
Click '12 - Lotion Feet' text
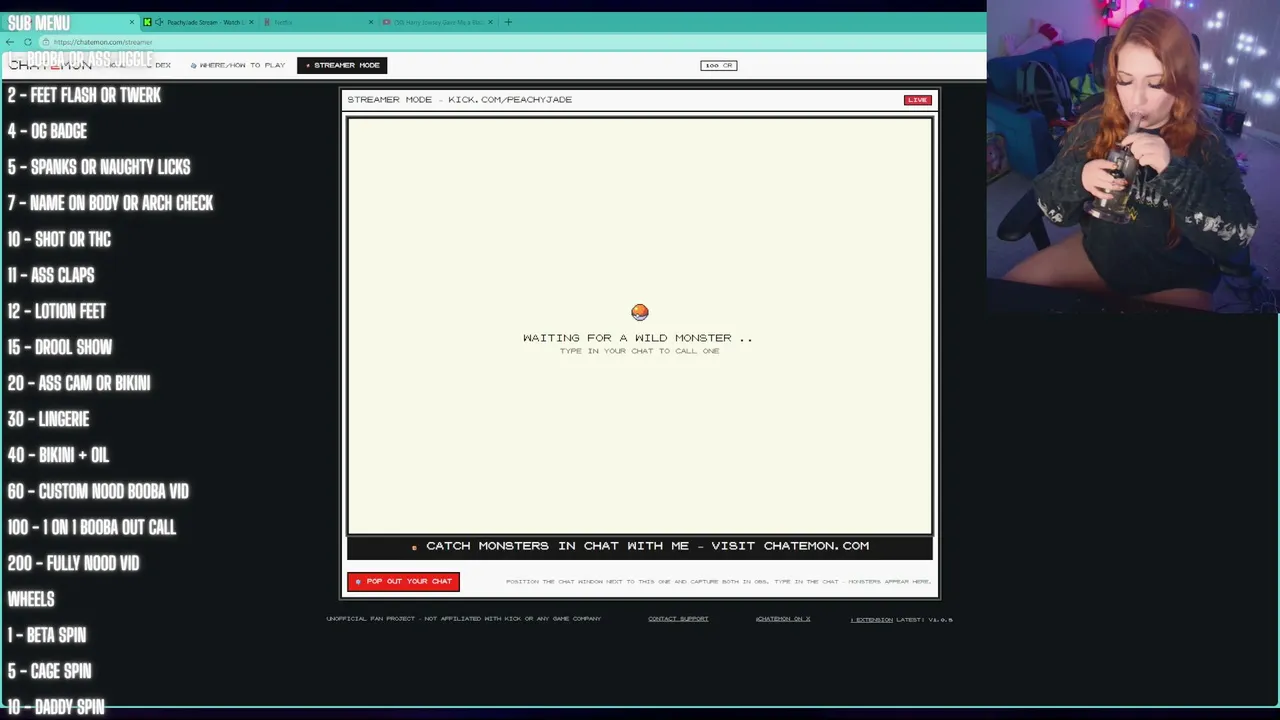(56, 311)
